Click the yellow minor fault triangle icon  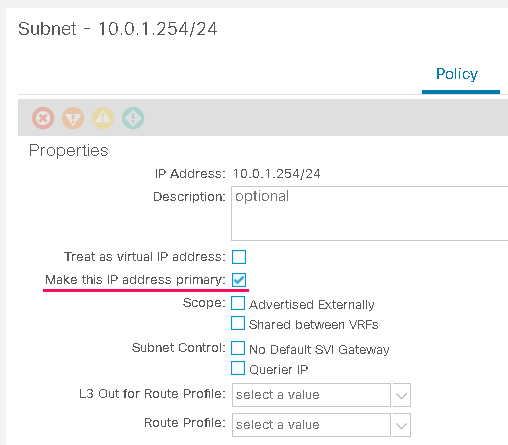(x=103, y=118)
